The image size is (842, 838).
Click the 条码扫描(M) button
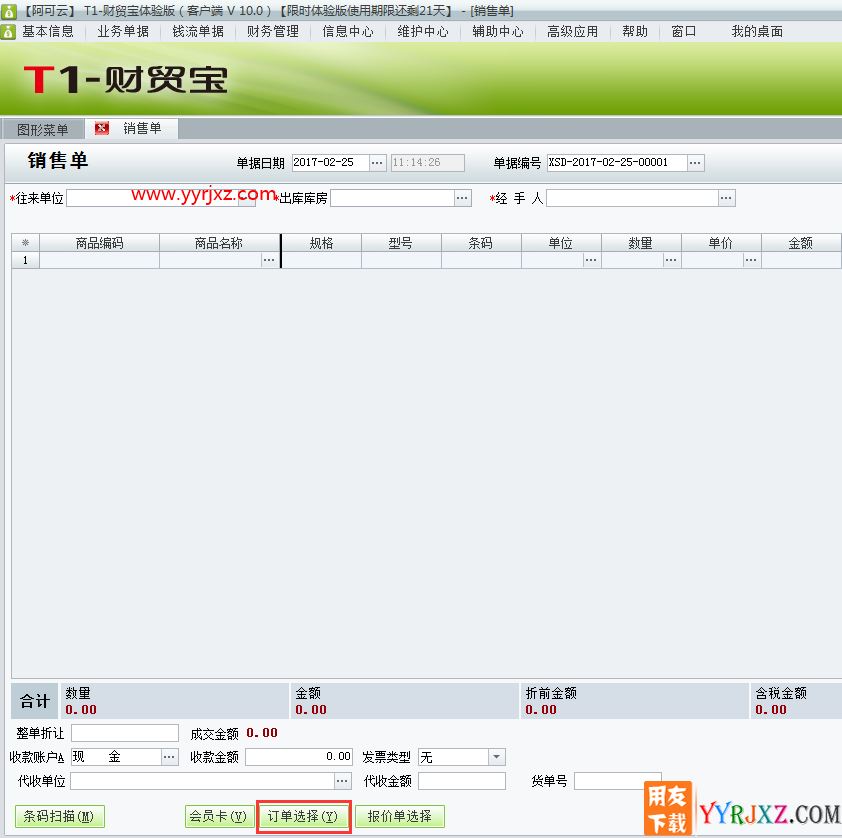[59, 817]
